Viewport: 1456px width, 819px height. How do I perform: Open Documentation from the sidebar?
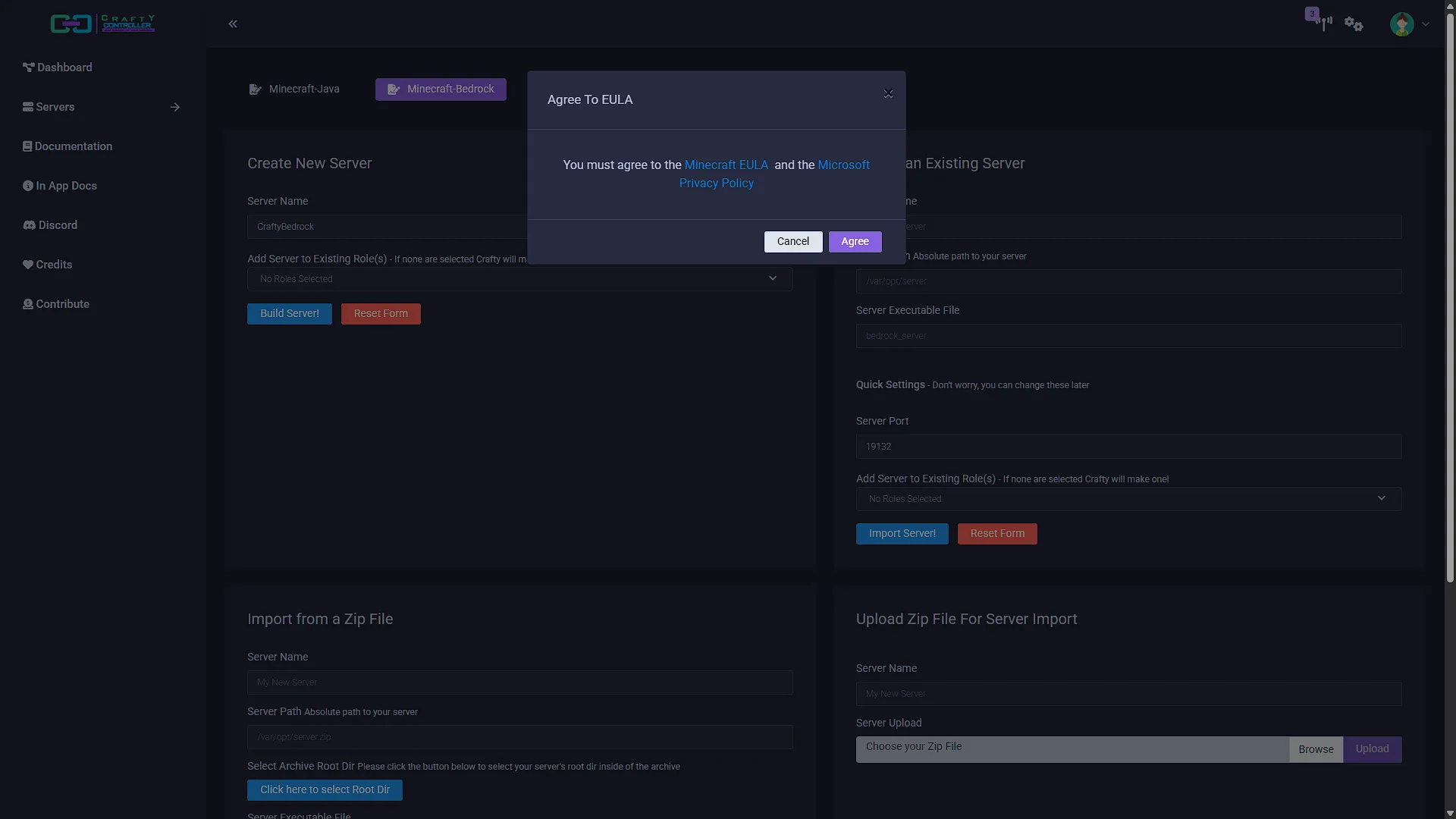click(67, 146)
